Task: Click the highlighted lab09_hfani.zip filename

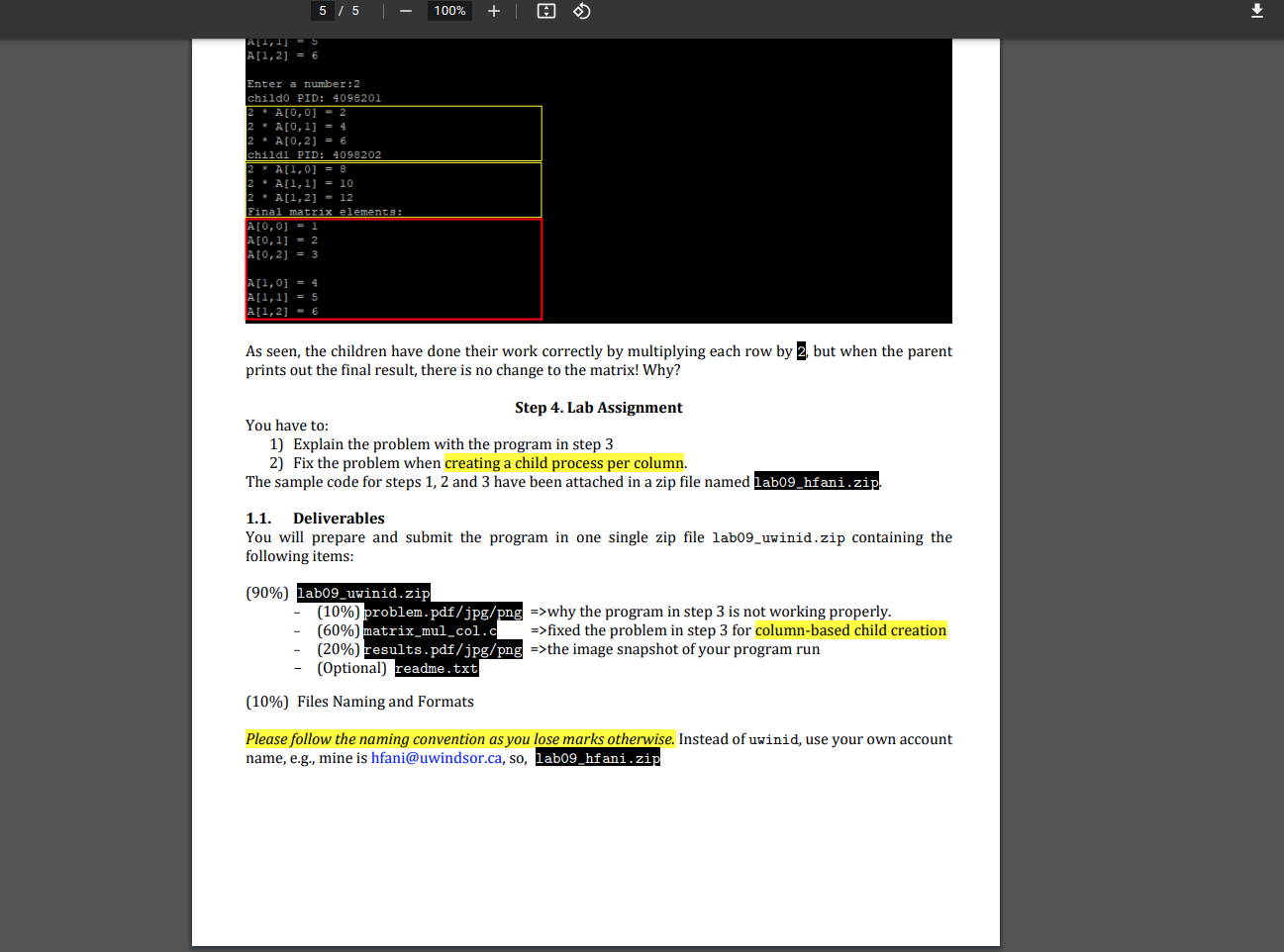Action: pyautogui.click(x=816, y=482)
